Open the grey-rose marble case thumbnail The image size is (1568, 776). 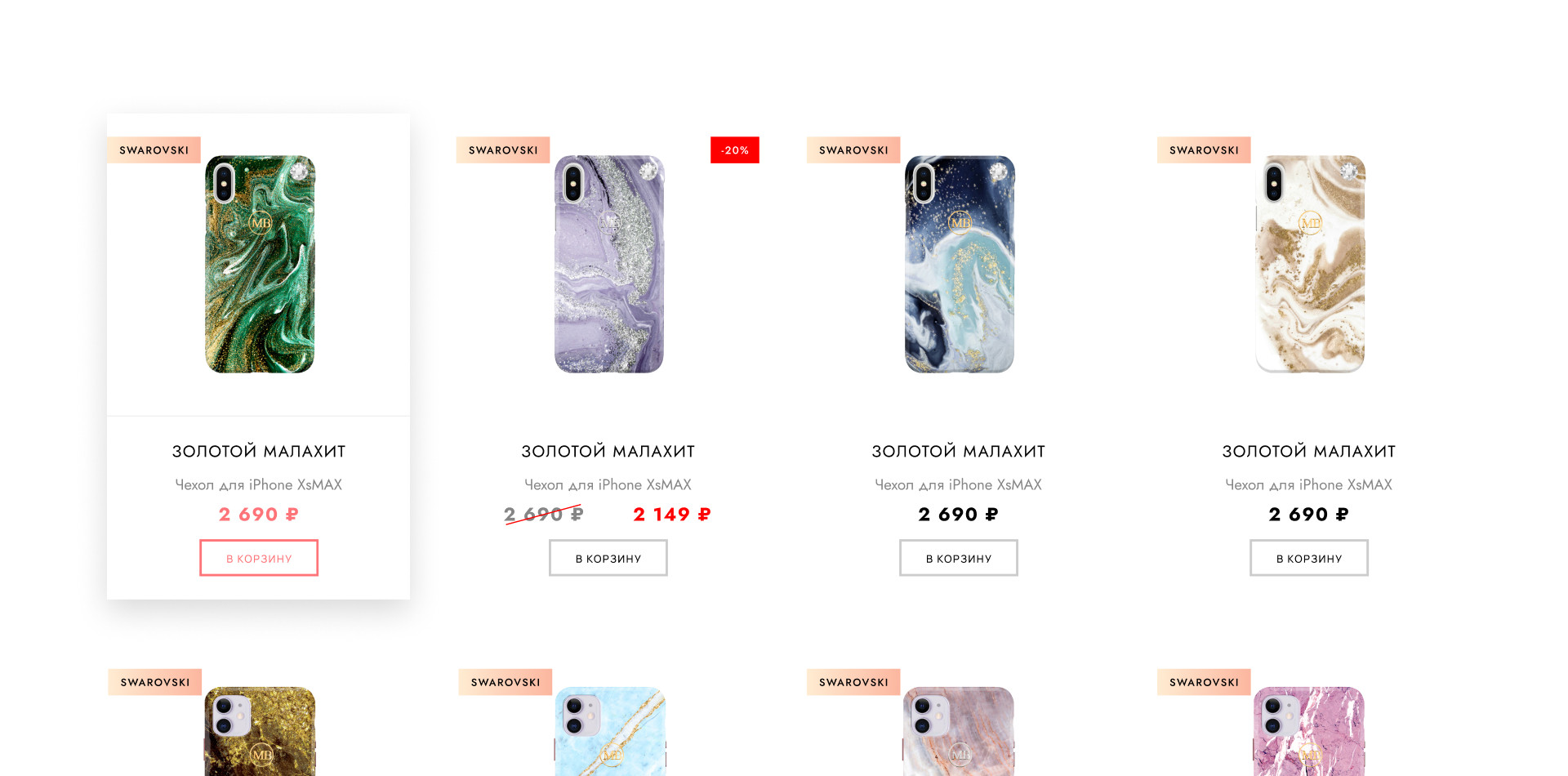959,731
